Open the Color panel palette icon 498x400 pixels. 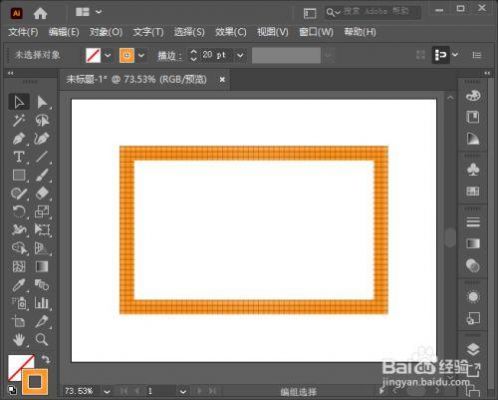473,96
